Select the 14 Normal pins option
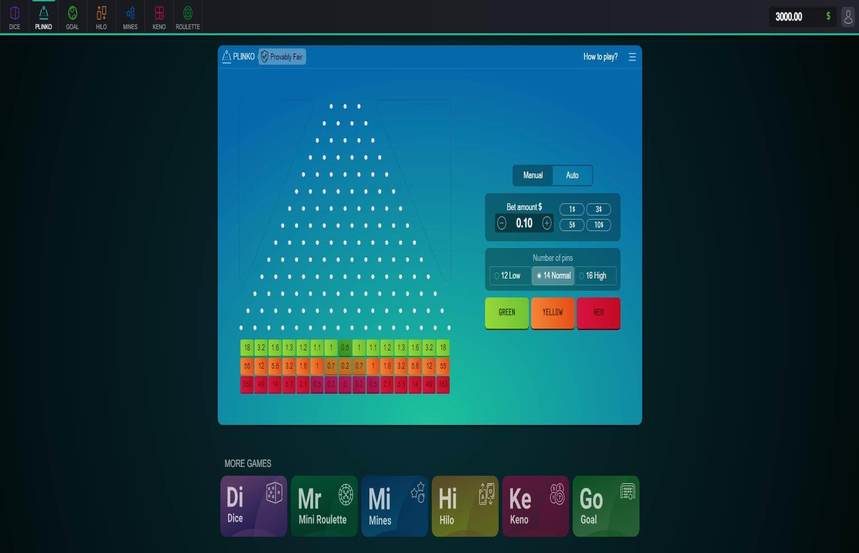 pos(553,276)
